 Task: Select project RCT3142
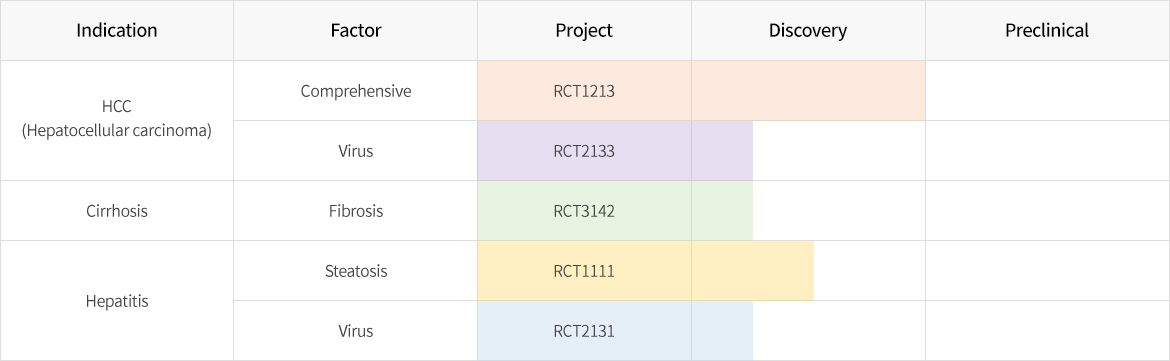click(584, 210)
